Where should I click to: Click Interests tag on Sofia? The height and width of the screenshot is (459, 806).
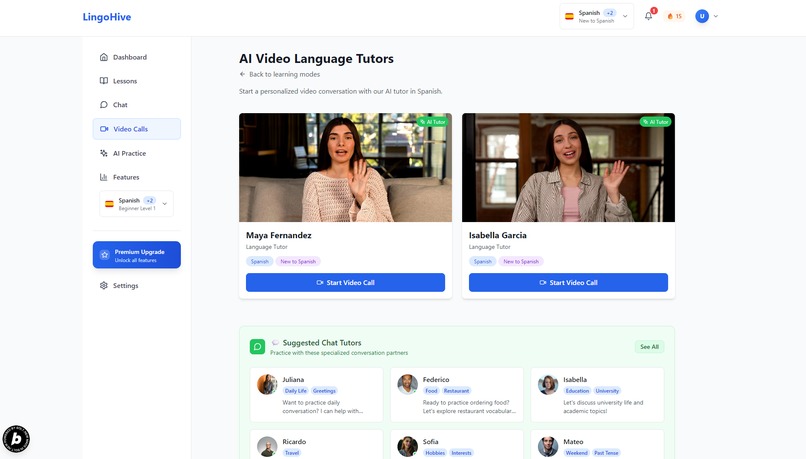[462, 453]
